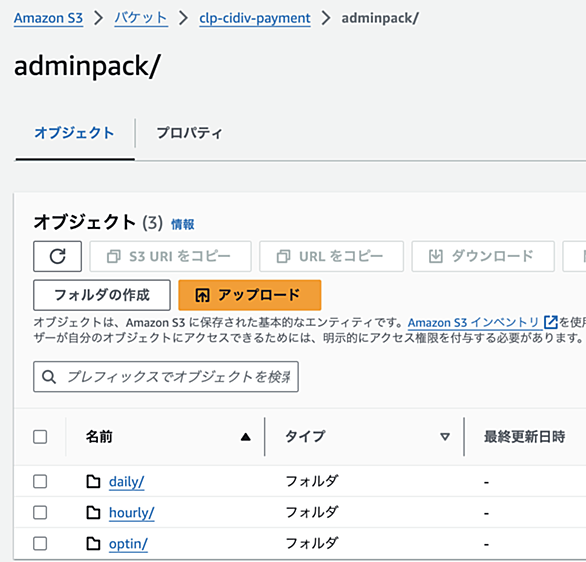Click the URL をコピー button
586x562 pixels.
click(x=331, y=256)
